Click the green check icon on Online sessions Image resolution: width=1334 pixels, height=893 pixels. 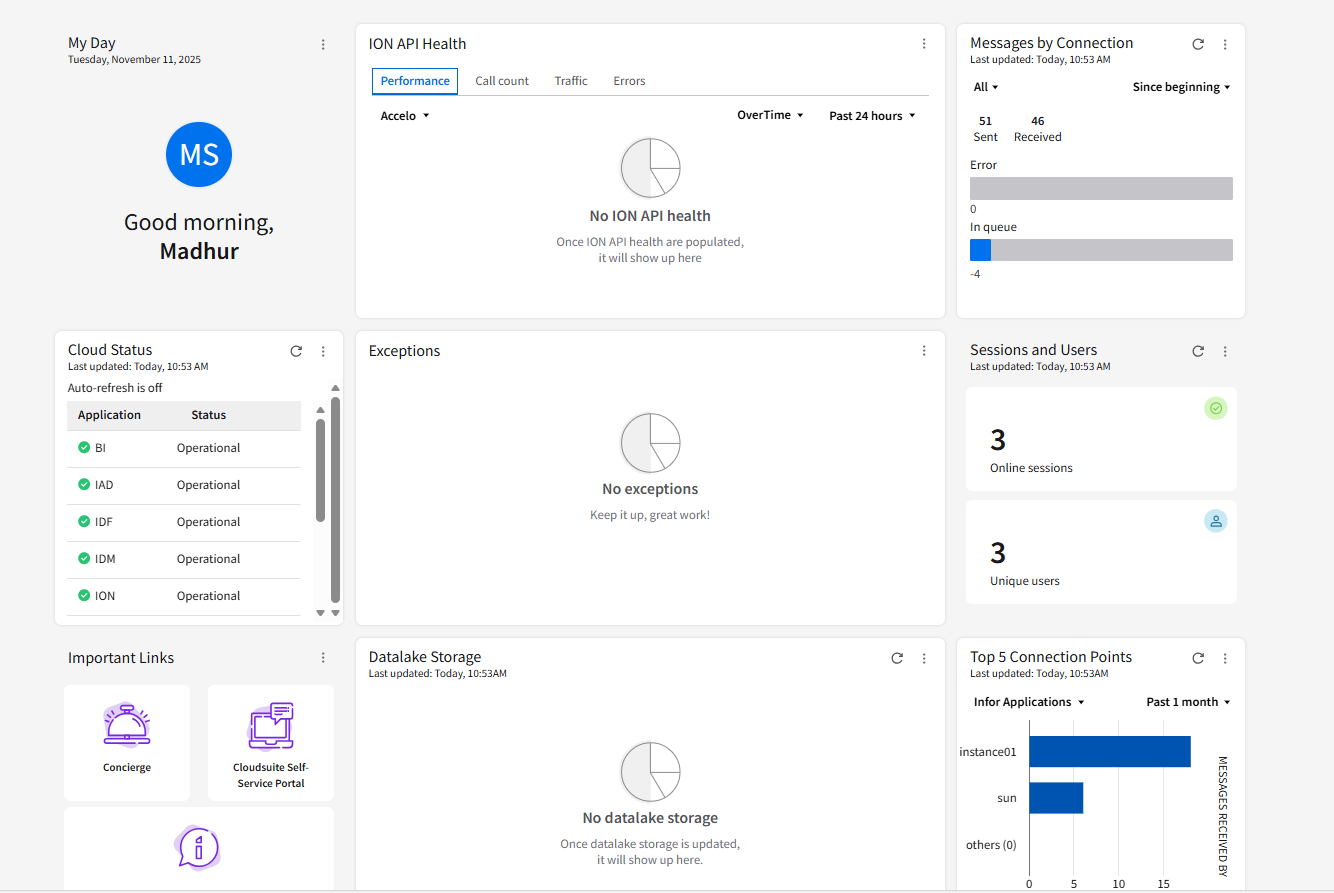pyautogui.click(x=1216, y=408)
